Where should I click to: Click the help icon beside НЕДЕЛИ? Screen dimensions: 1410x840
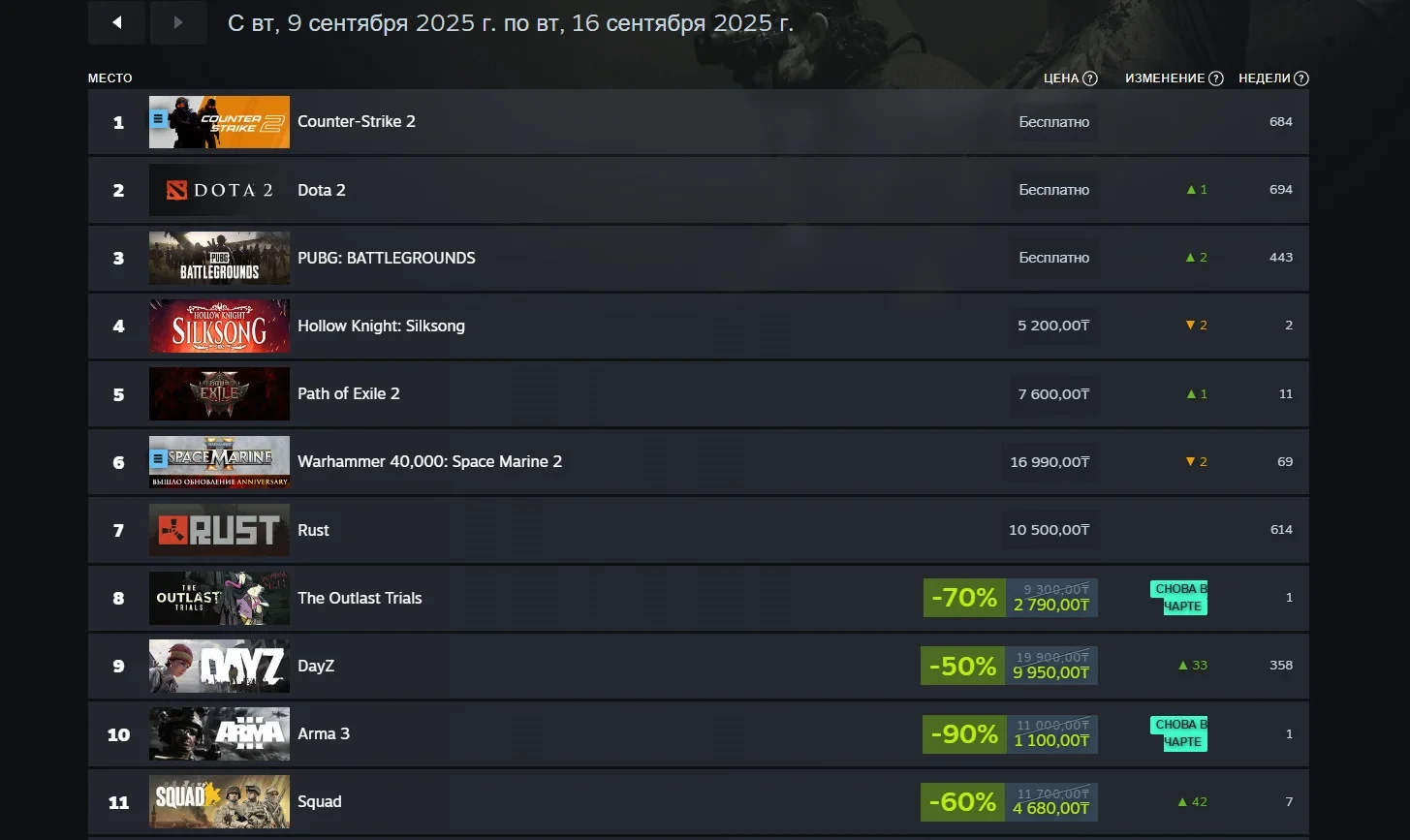click(1301, 78)
